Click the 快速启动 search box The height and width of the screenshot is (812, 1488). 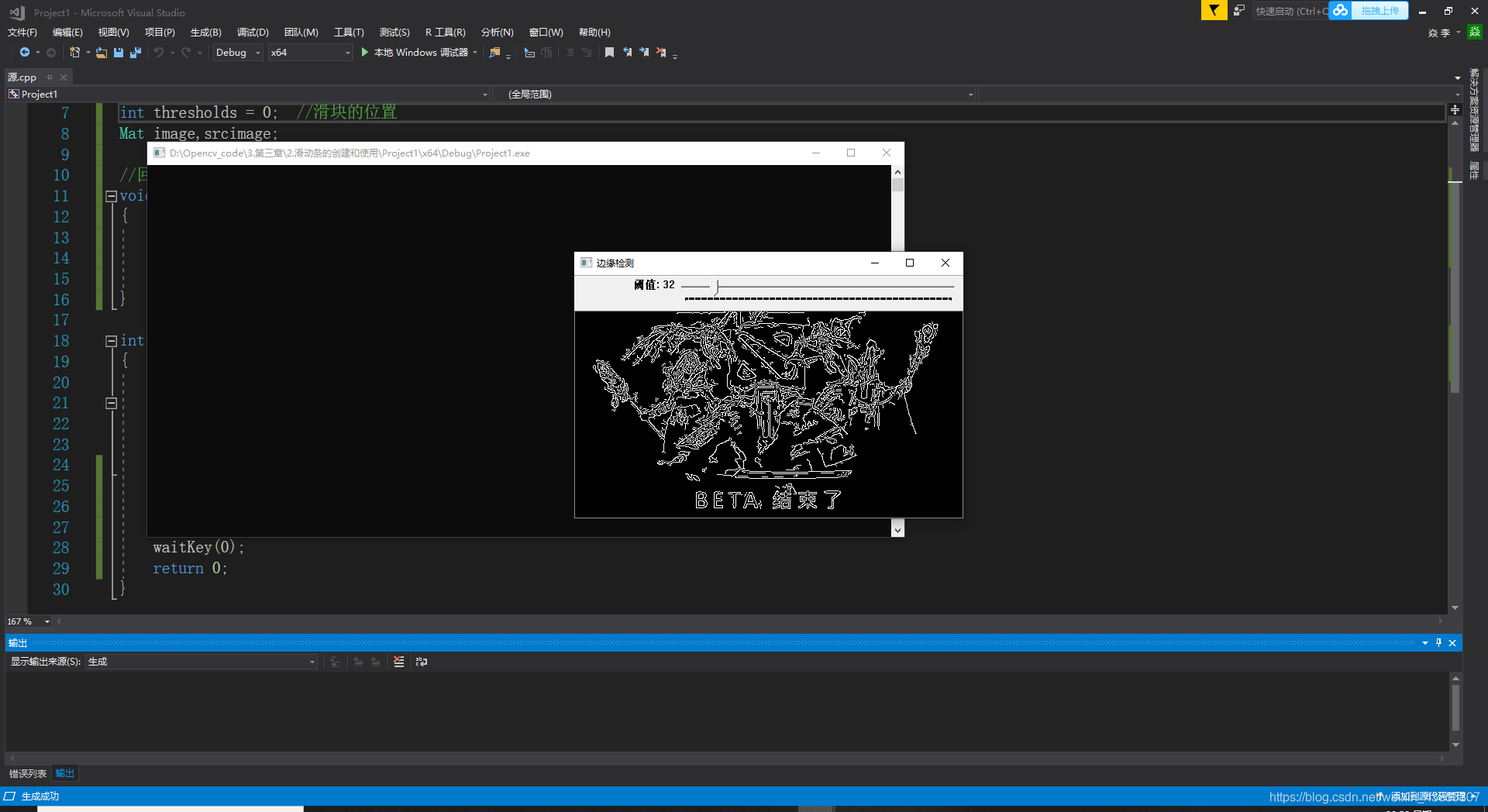click(x=1290, y=11)
